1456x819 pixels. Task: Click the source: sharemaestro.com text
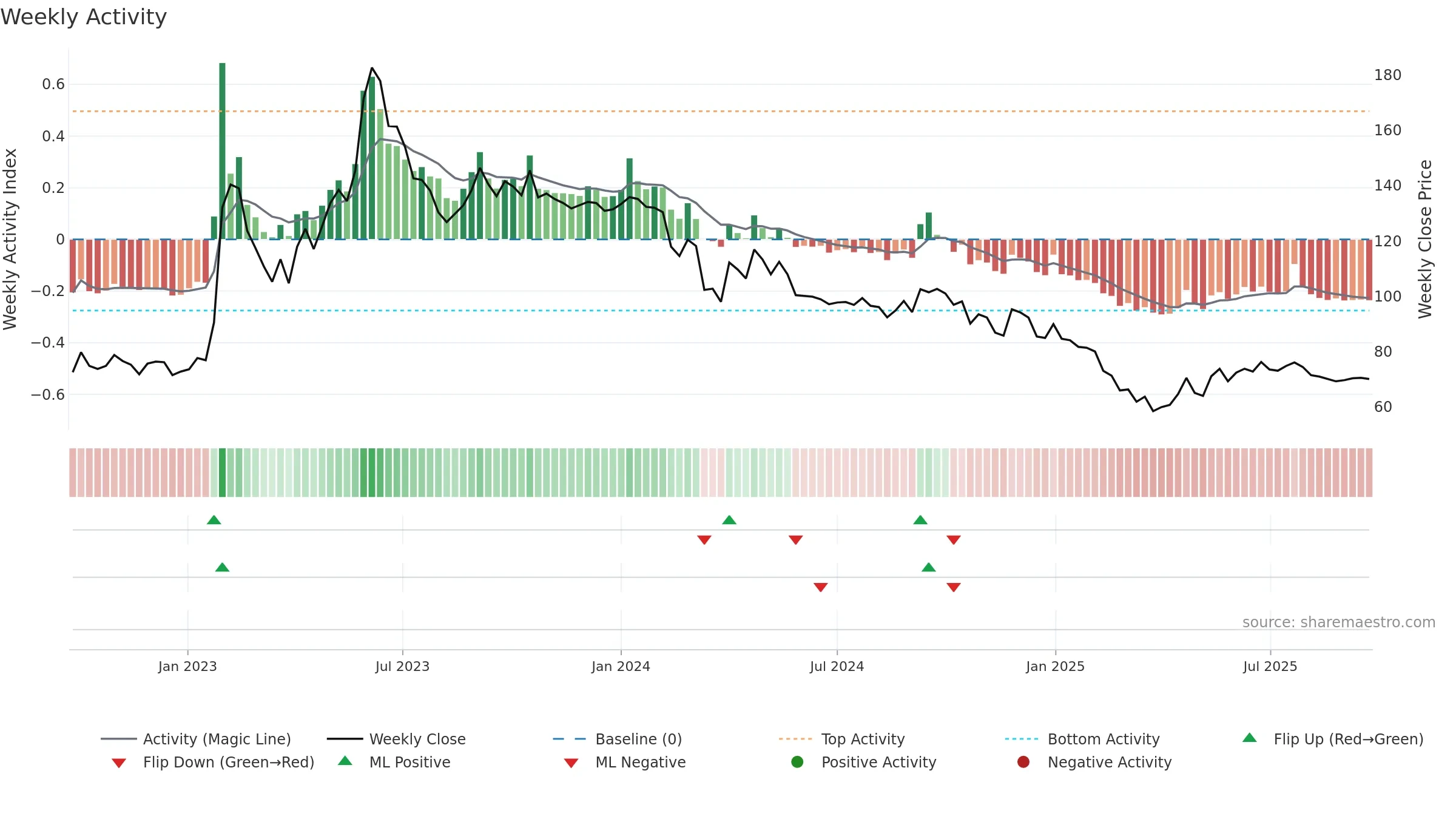(x=1339, y=622)
